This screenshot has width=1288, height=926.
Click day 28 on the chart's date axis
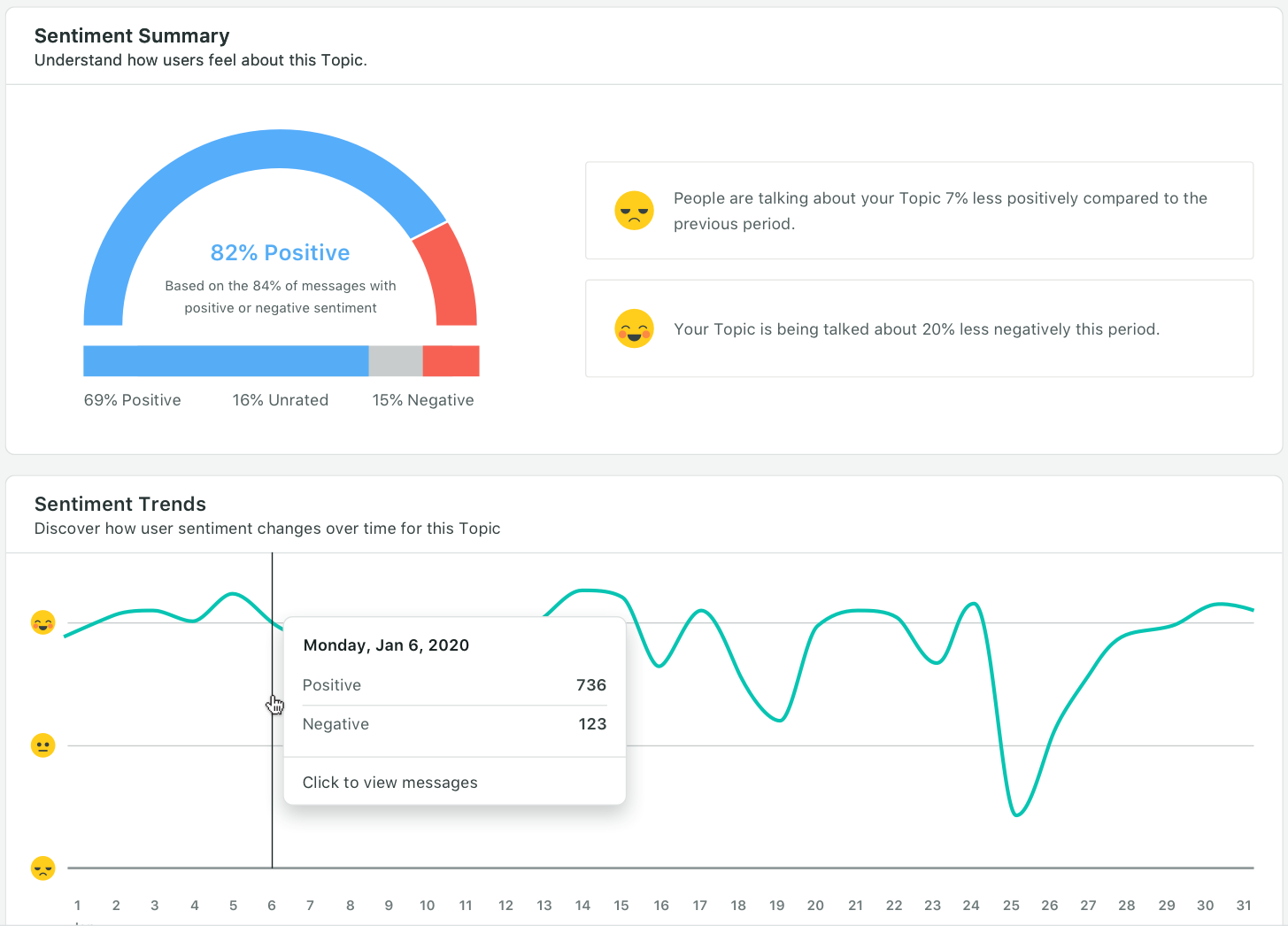[x=1127, y=906]
